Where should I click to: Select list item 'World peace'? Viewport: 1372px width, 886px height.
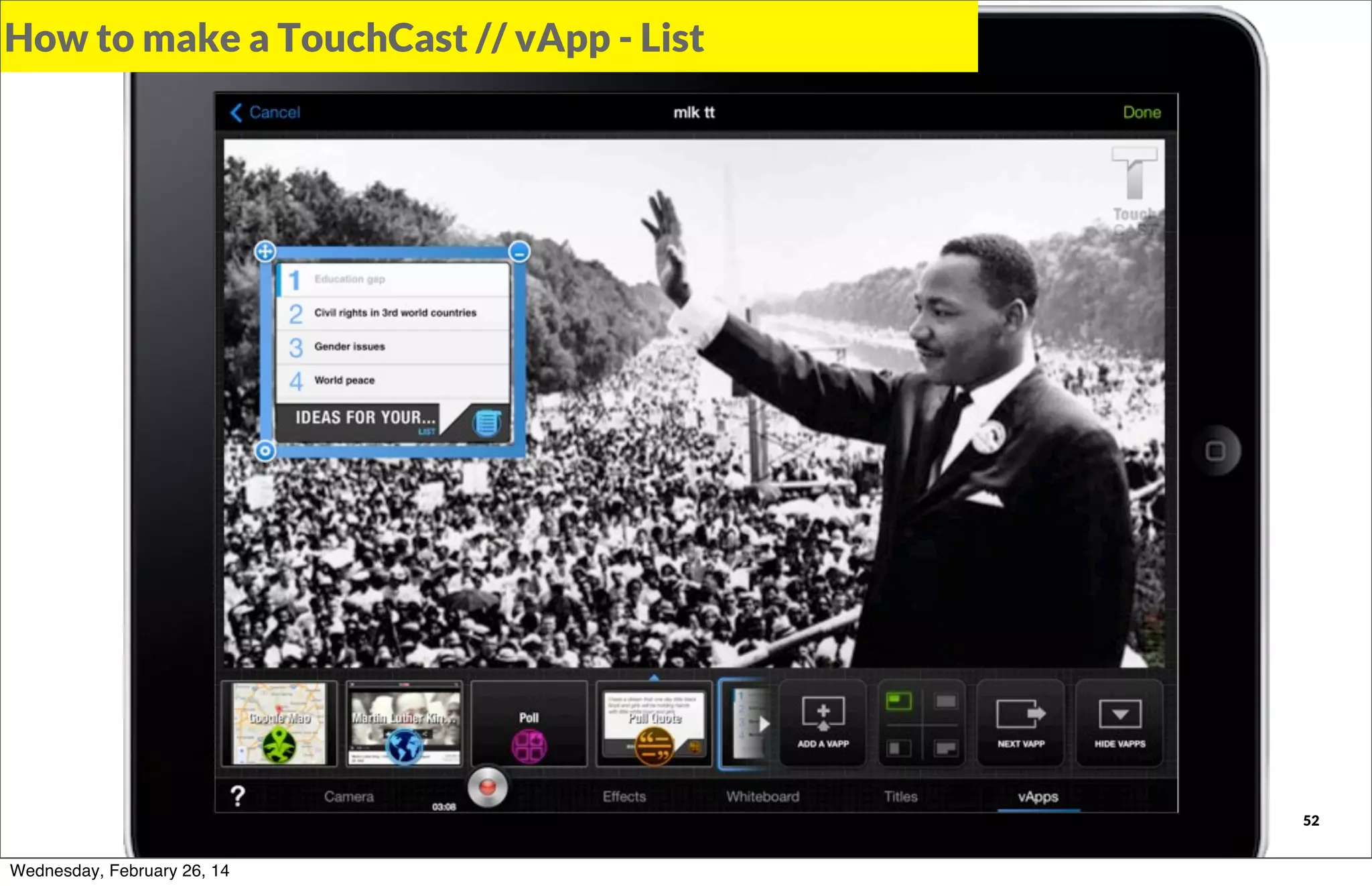click(x=393, y=381)
